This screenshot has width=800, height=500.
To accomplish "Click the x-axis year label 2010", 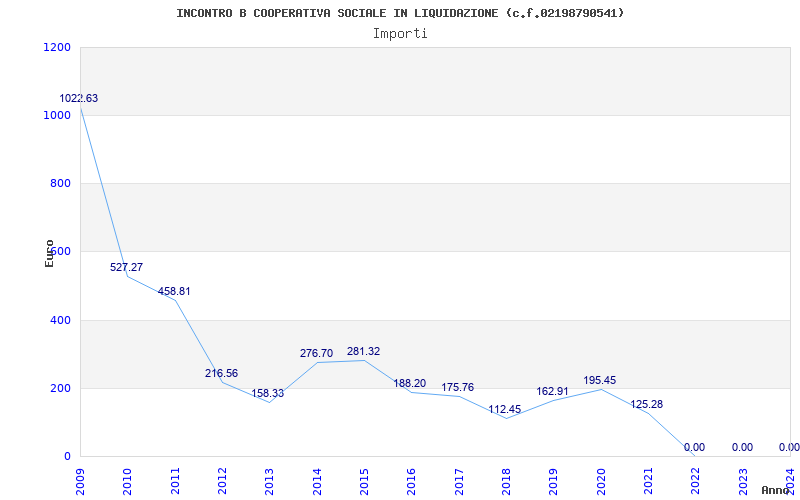I will click(x=128, y=481).
